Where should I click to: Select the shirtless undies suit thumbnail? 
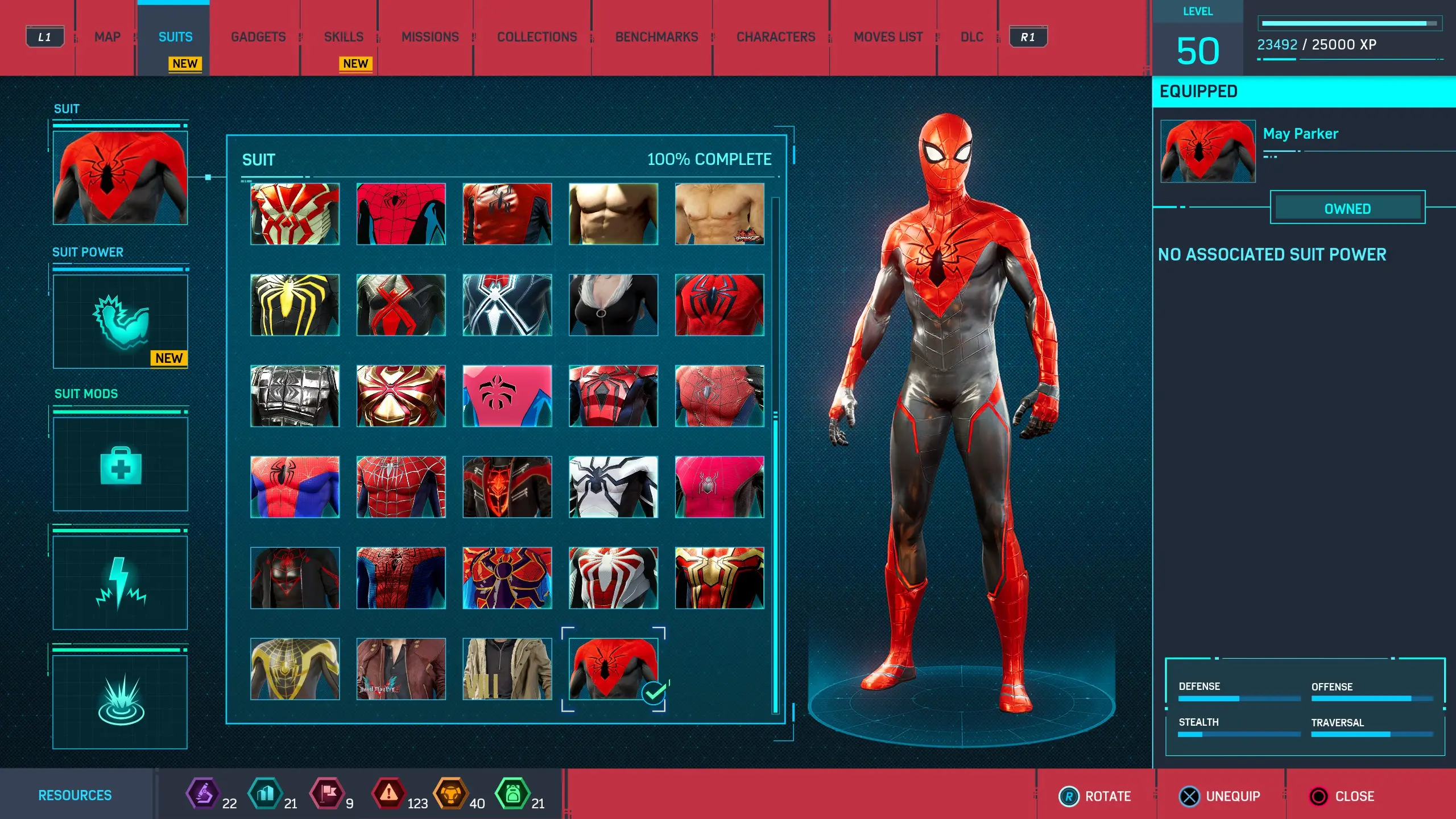[x=613, y=214]
